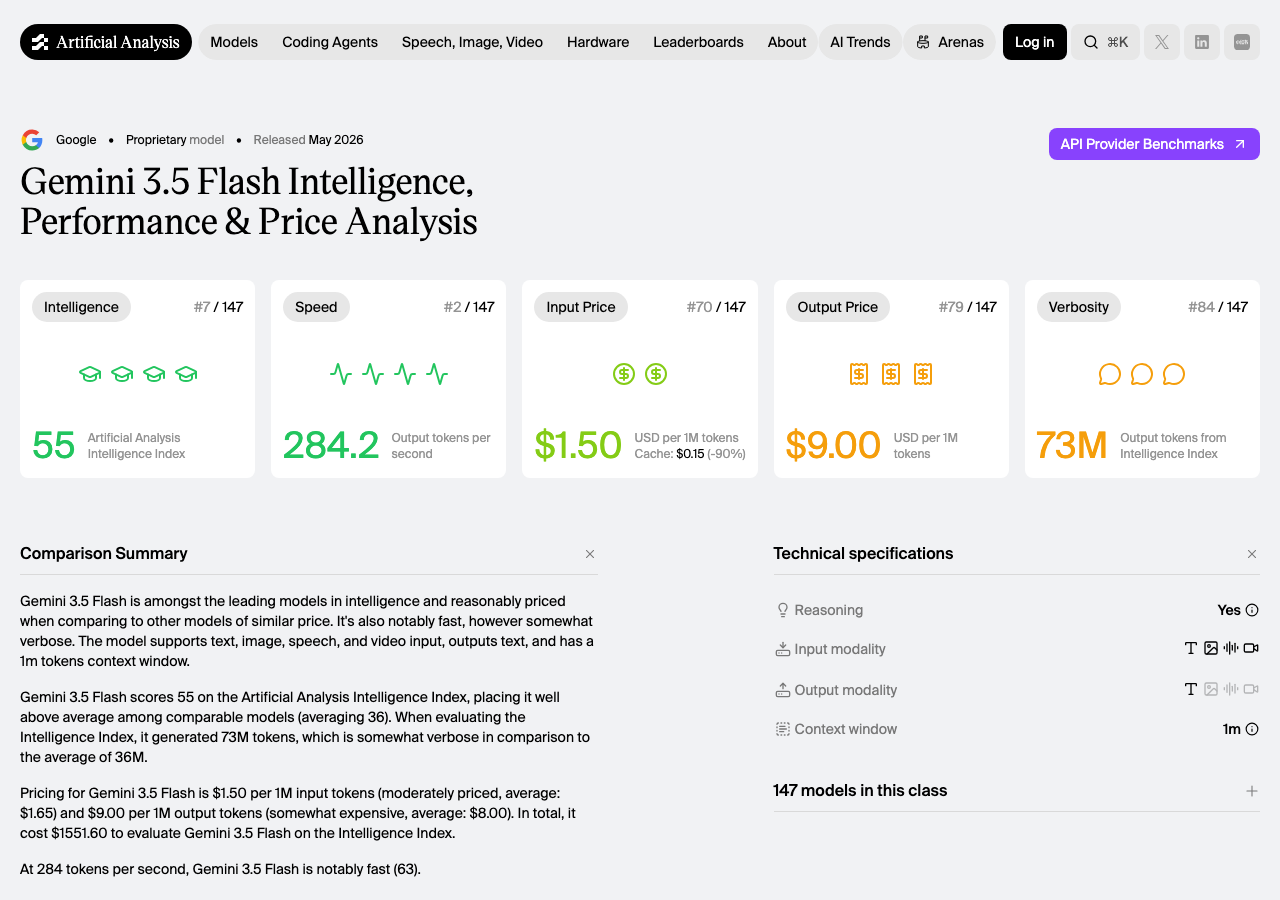Click the Google logo beside provider name
Image resolution: width=1280 pixels, height=900 pixels.
point(32,140)
